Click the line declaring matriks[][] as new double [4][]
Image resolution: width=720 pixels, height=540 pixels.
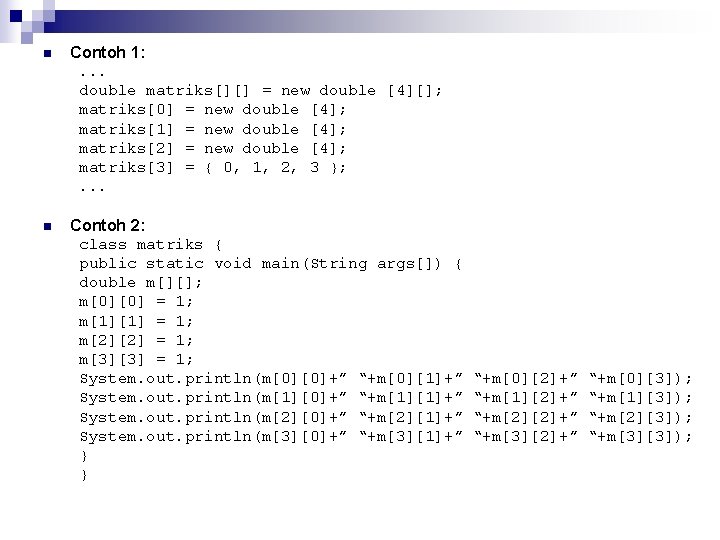(x=260, y=90)
